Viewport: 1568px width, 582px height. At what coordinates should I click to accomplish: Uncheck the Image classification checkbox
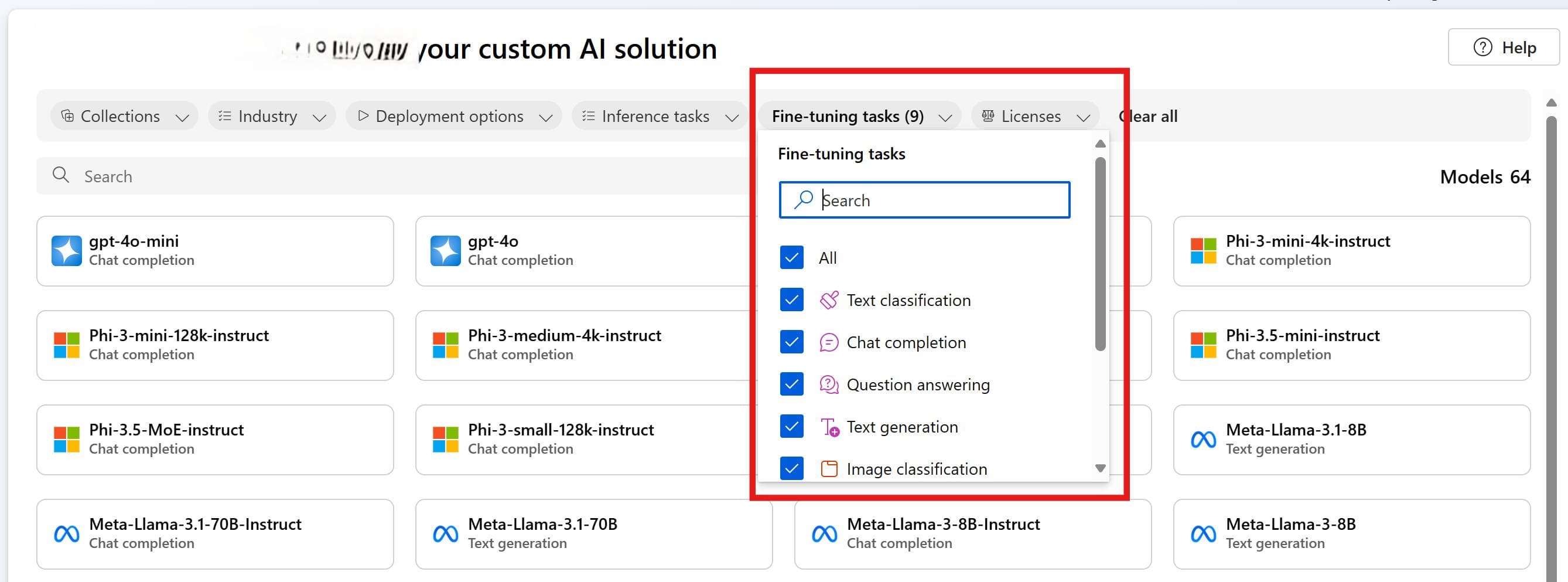[791, 468]
